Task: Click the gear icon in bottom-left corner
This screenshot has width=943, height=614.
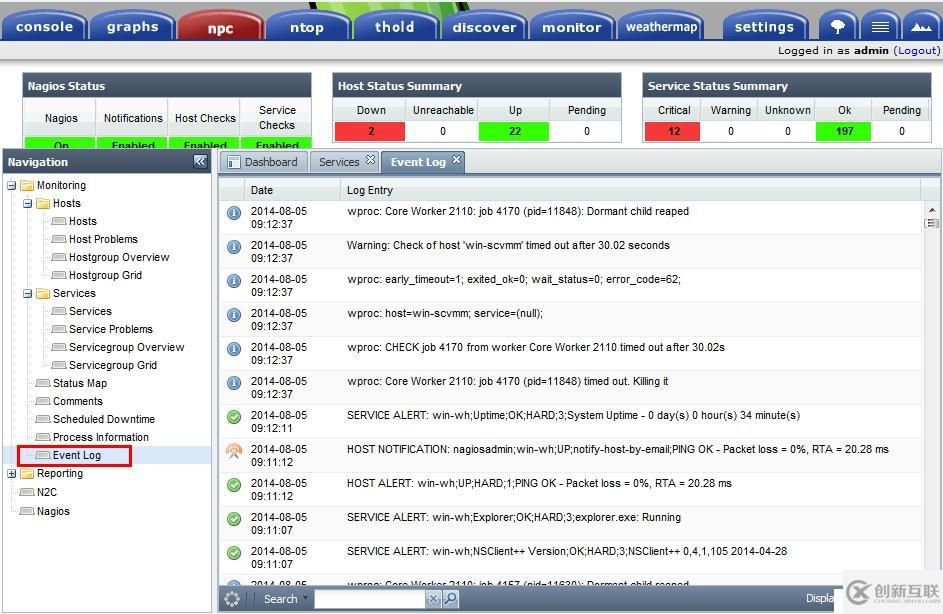Action: [x=232, y=598]
